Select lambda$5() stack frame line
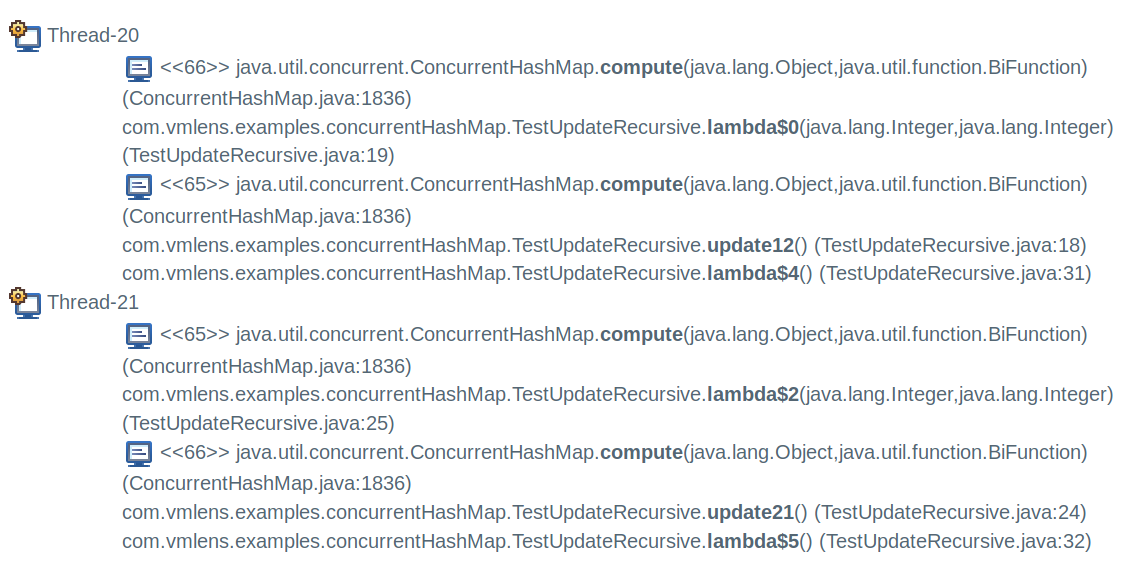 607,541
